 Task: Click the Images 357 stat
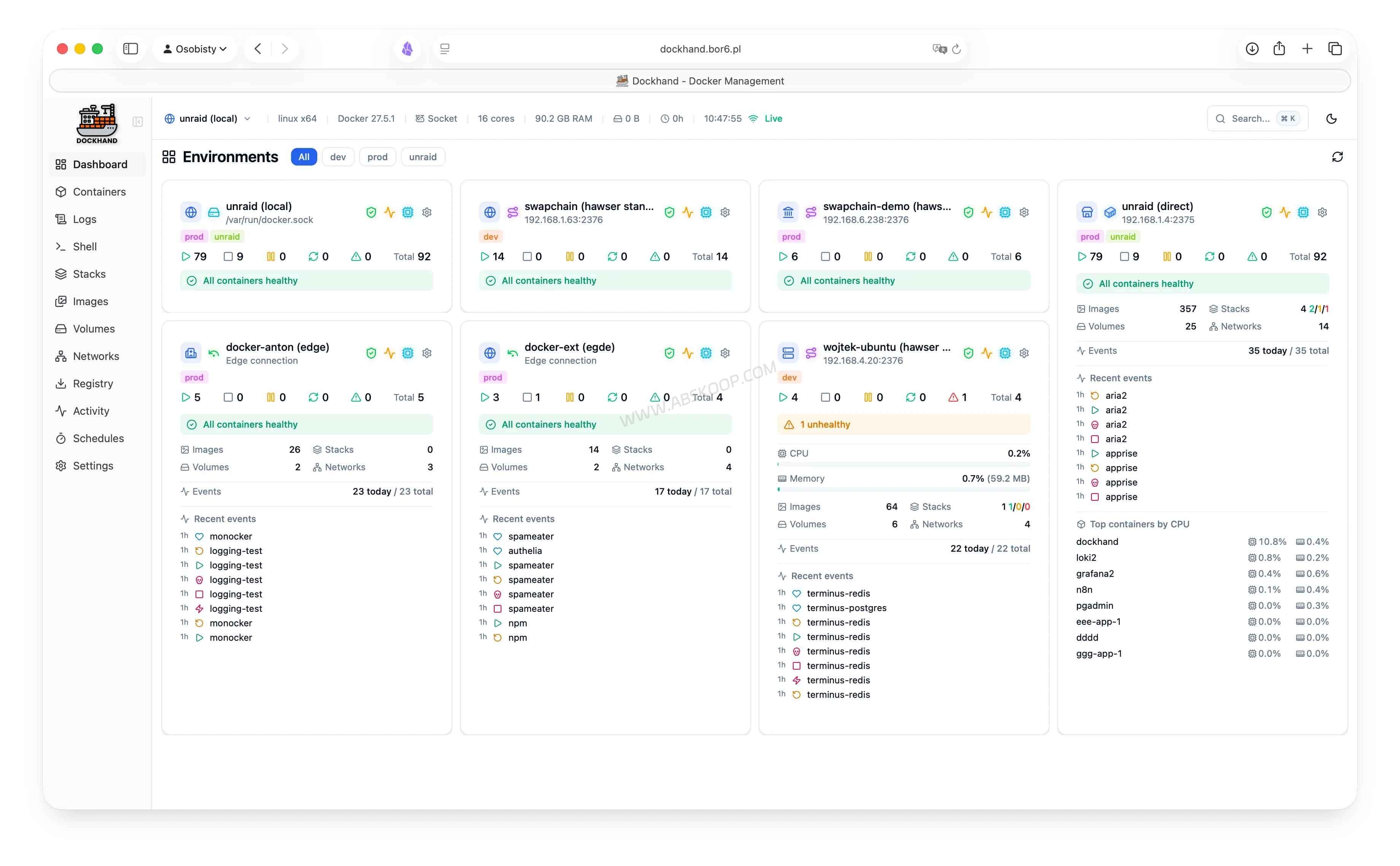pyautogui.click(x=1136, y=309)
